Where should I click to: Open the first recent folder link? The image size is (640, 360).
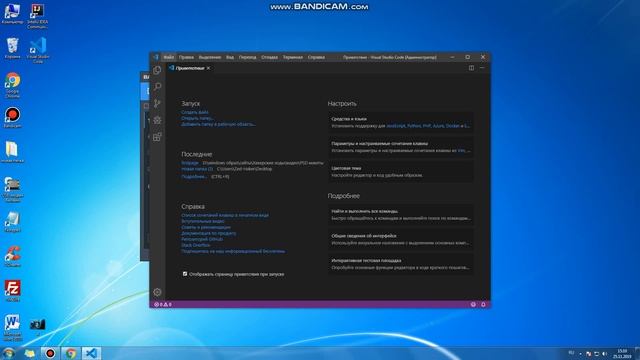tap(190, 163)
